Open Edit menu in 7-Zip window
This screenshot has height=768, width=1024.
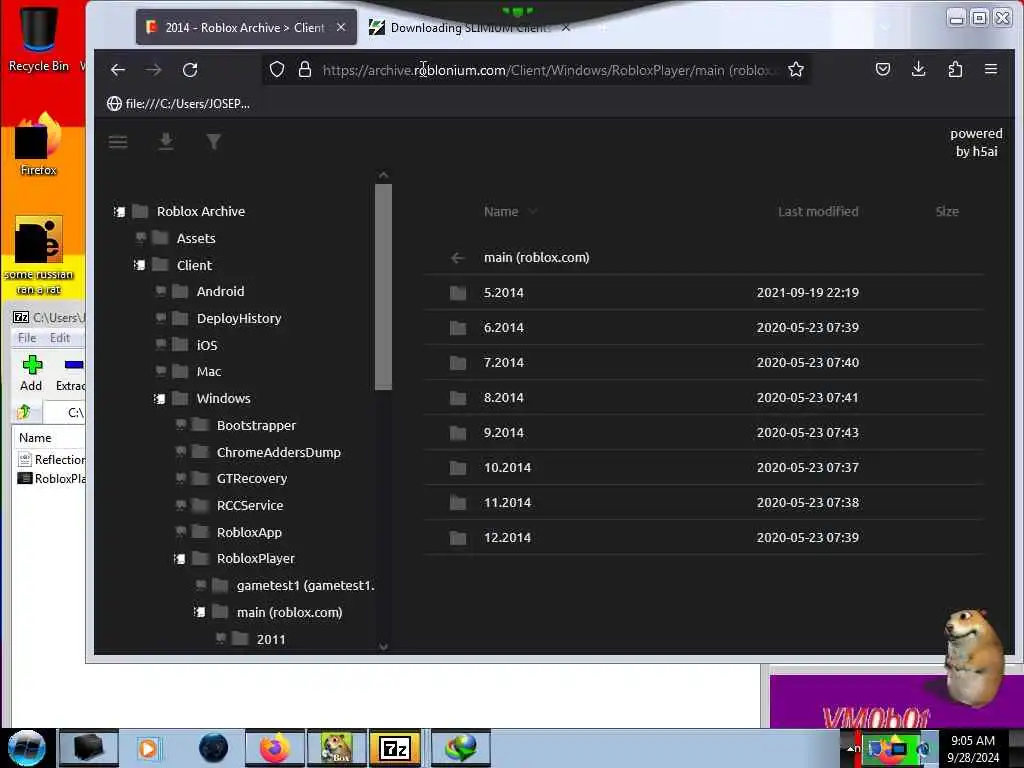pos(59,338)
